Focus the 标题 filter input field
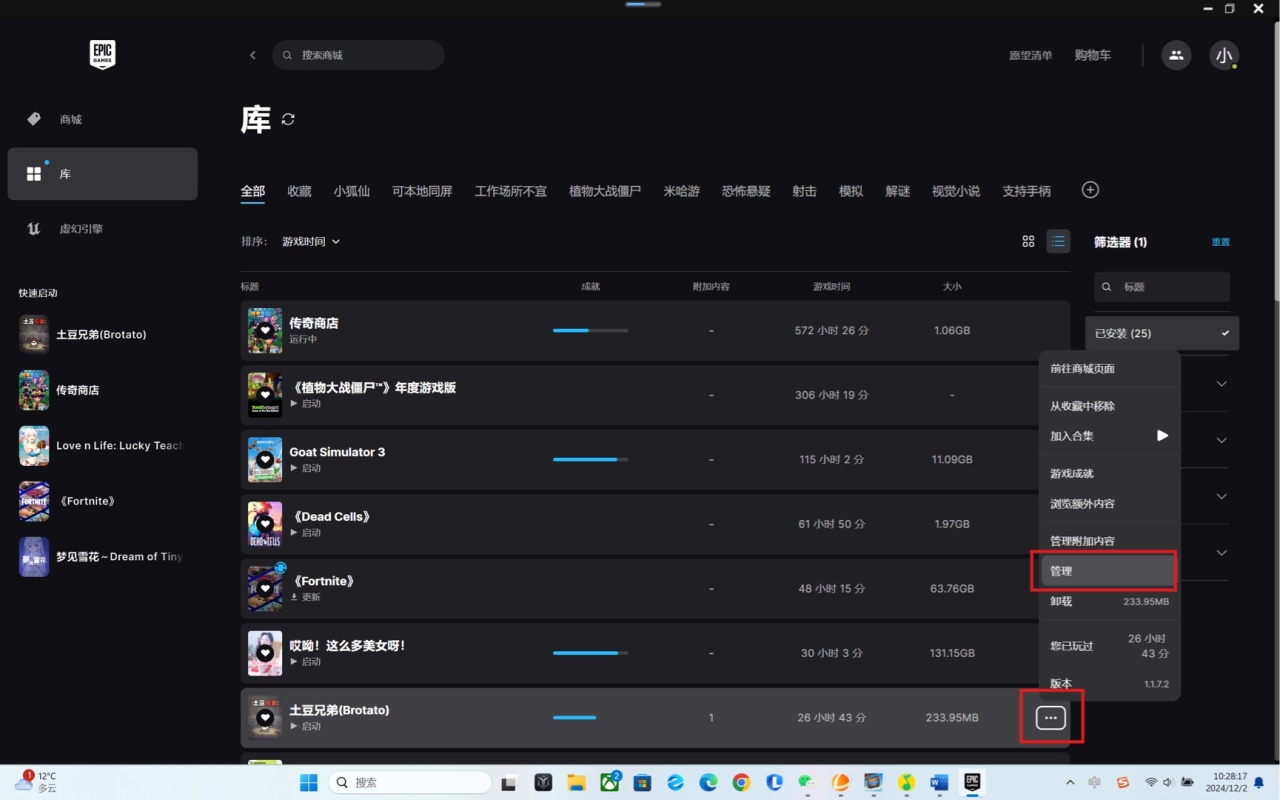This screenshot has height=800, width=1280. click(1162, 287)
